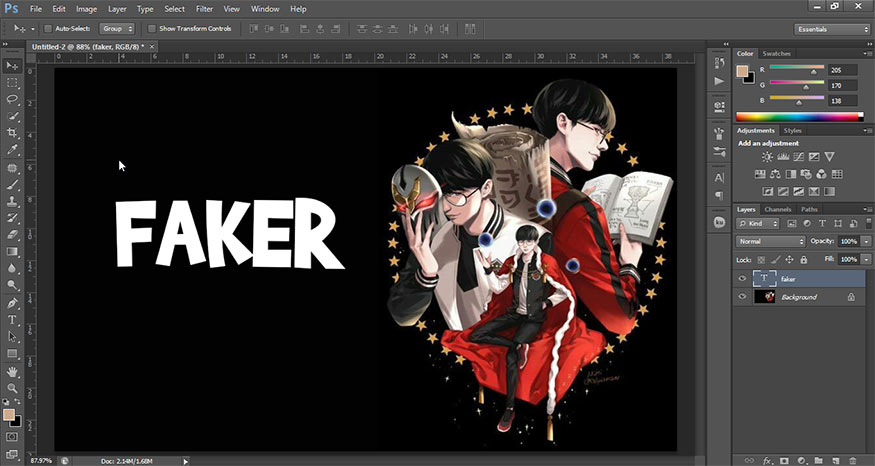Click the Color Balance adjustment icon
The image size is (875, 466).
tap(775, 174)
